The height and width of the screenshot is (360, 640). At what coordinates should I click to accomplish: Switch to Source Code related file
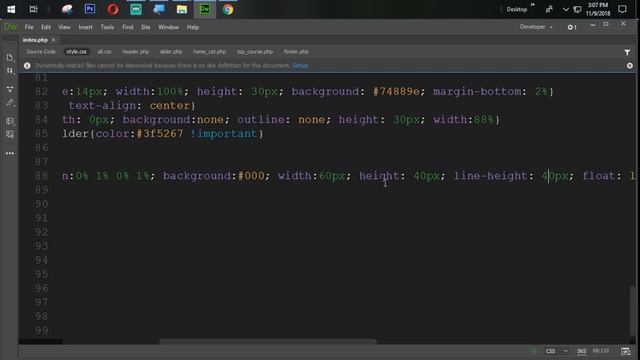(x=41, y=52)
